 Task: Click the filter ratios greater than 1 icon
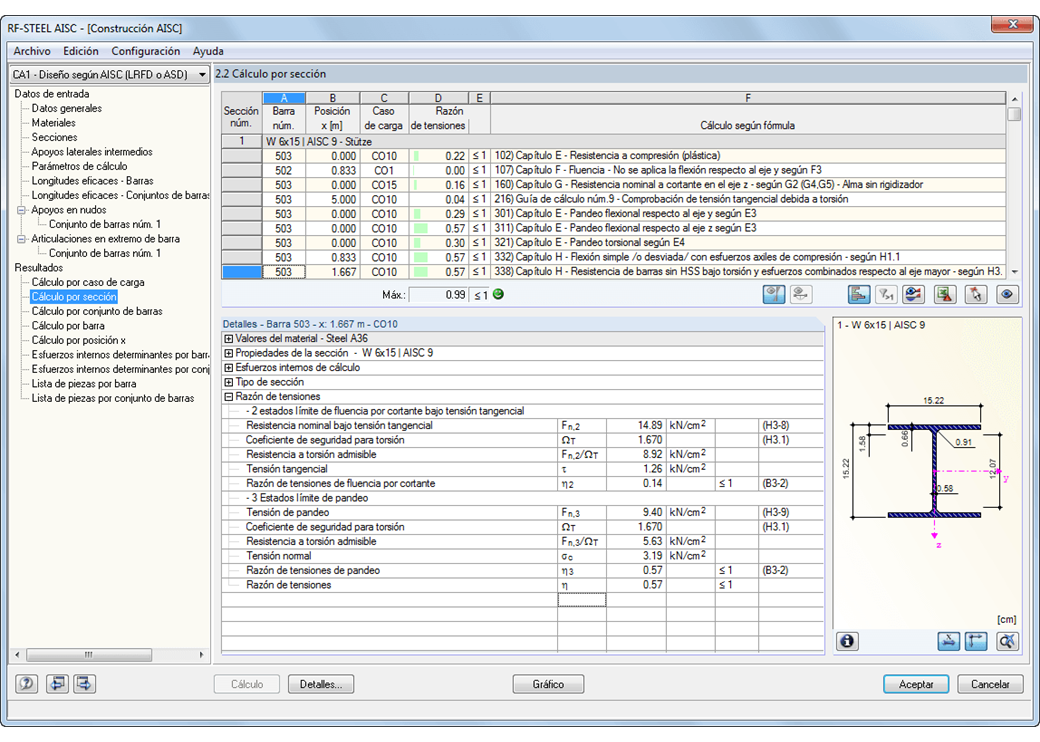(886, 294)
